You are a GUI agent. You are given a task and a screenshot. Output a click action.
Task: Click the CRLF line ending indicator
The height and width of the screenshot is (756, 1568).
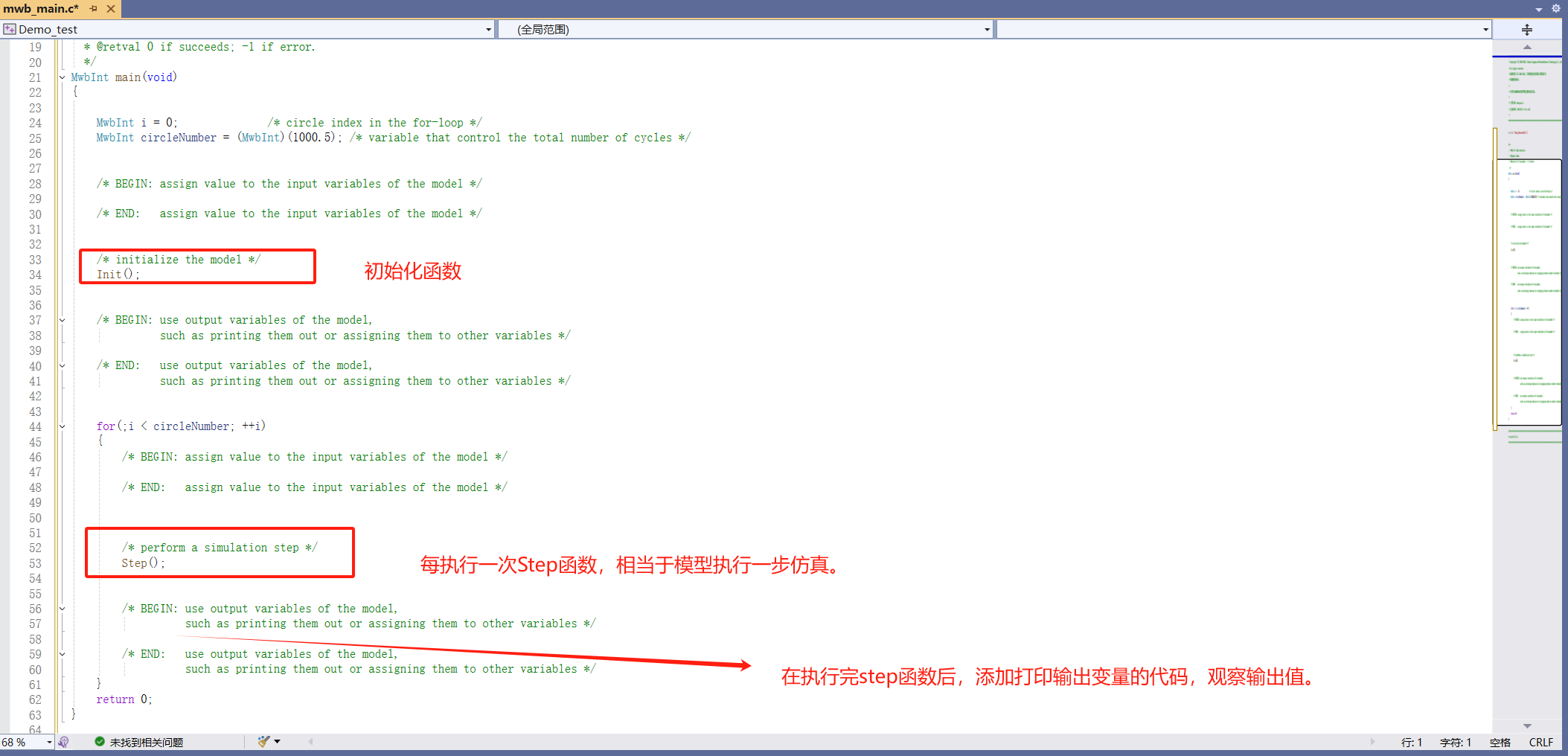point(1541,743)
